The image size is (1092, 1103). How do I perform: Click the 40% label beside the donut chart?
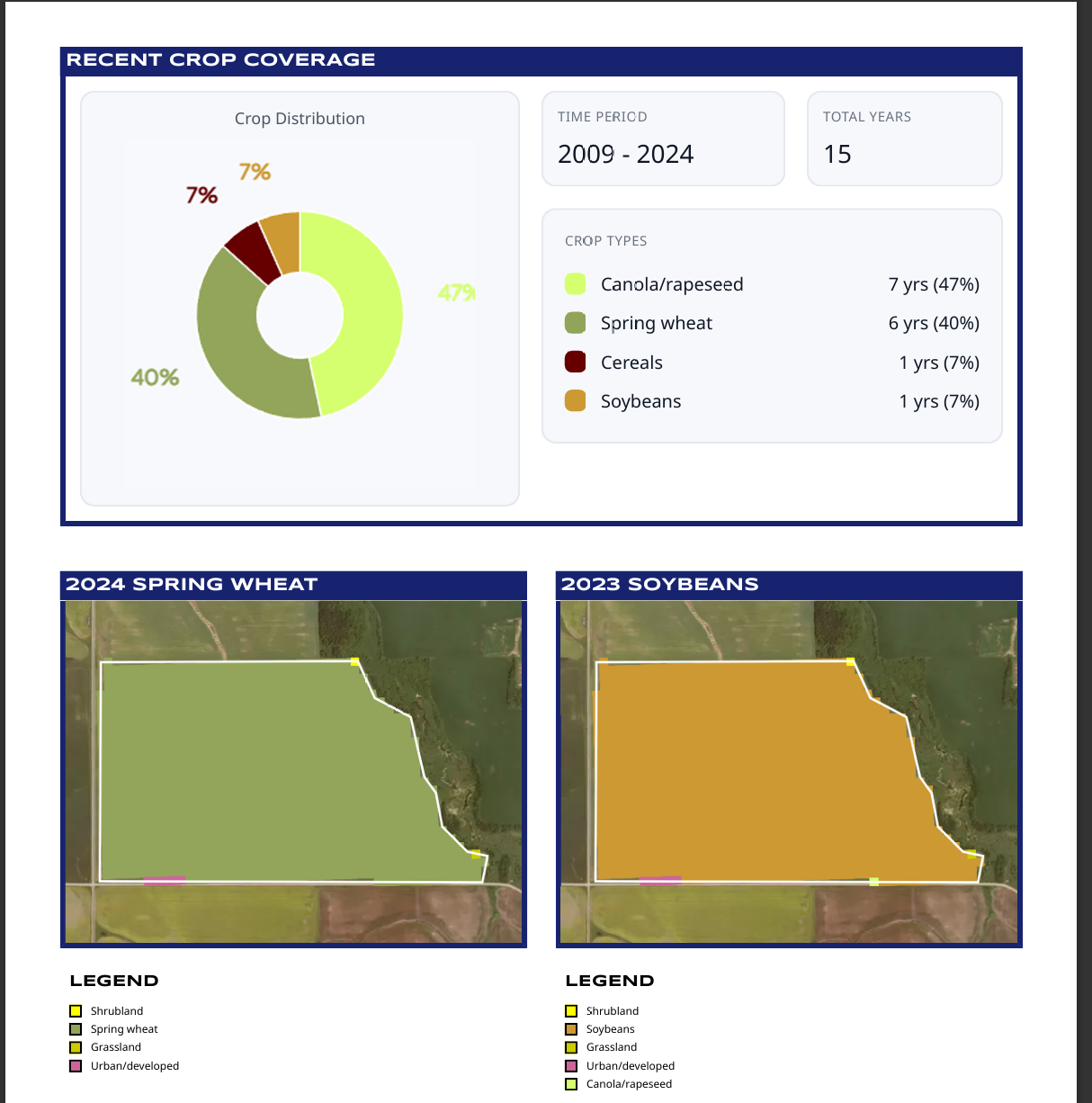[x=155, y=377]
